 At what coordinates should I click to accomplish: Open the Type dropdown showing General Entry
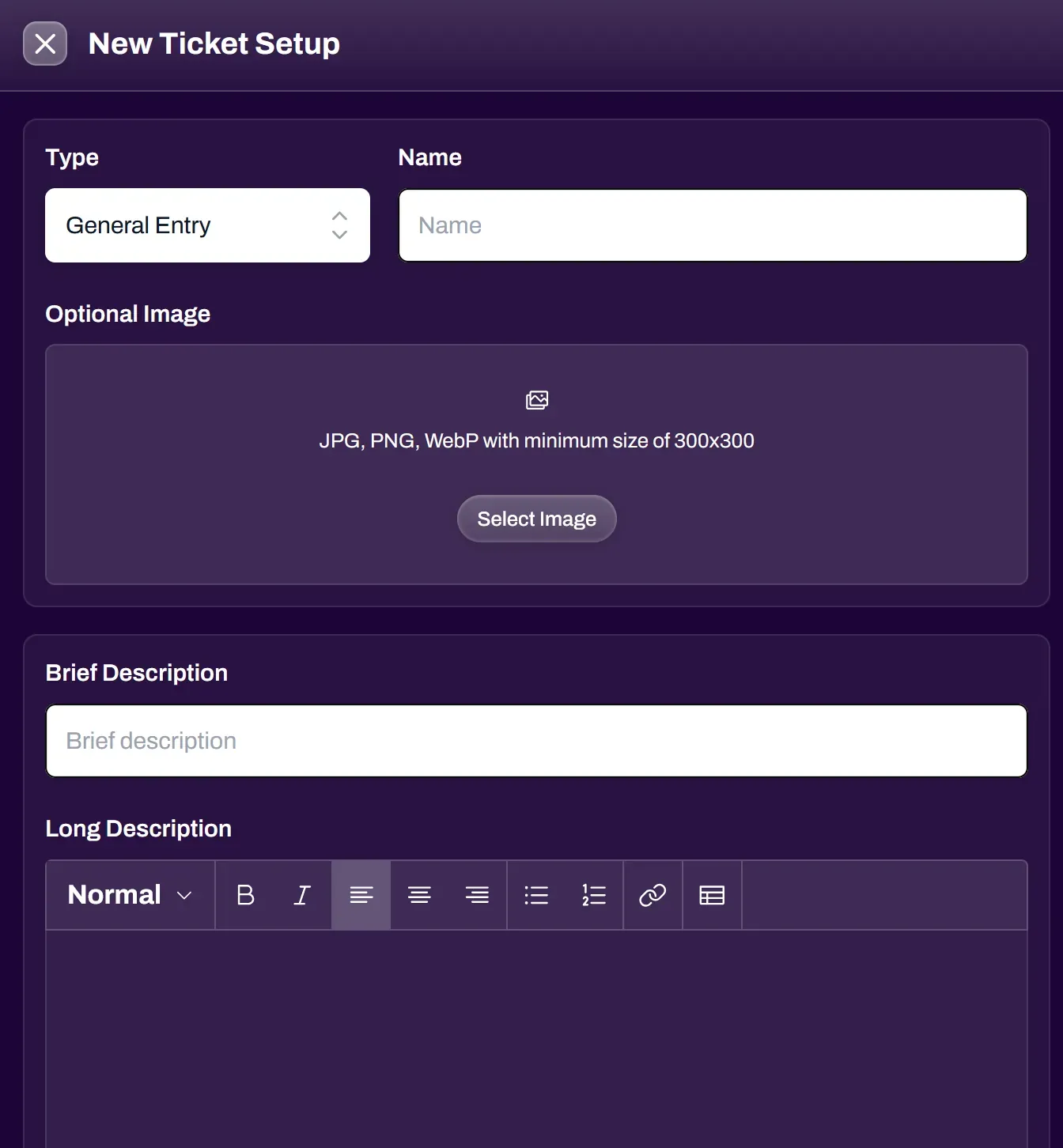coord(207,225)
